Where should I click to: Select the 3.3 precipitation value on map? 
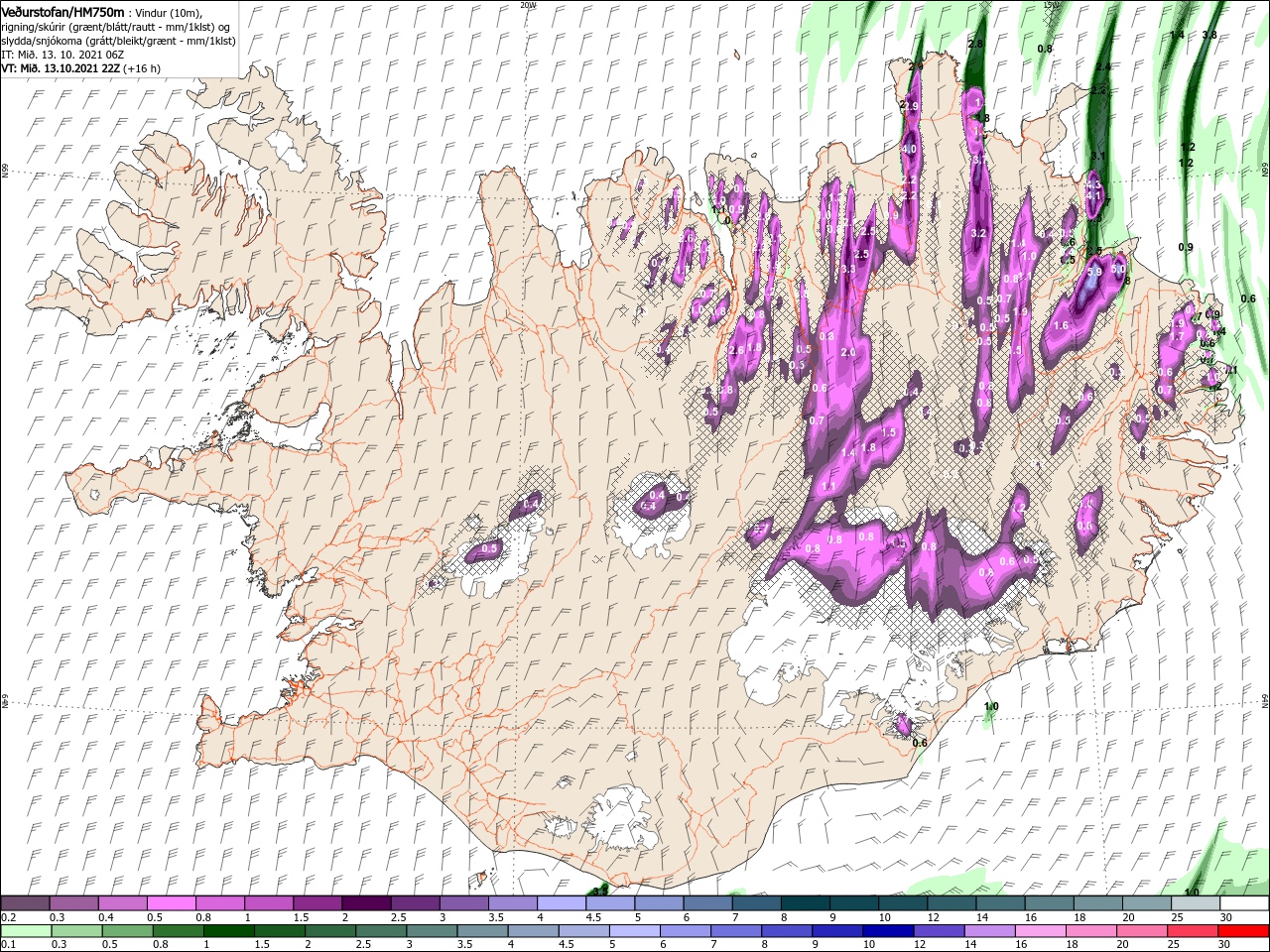tap(848, 269)
